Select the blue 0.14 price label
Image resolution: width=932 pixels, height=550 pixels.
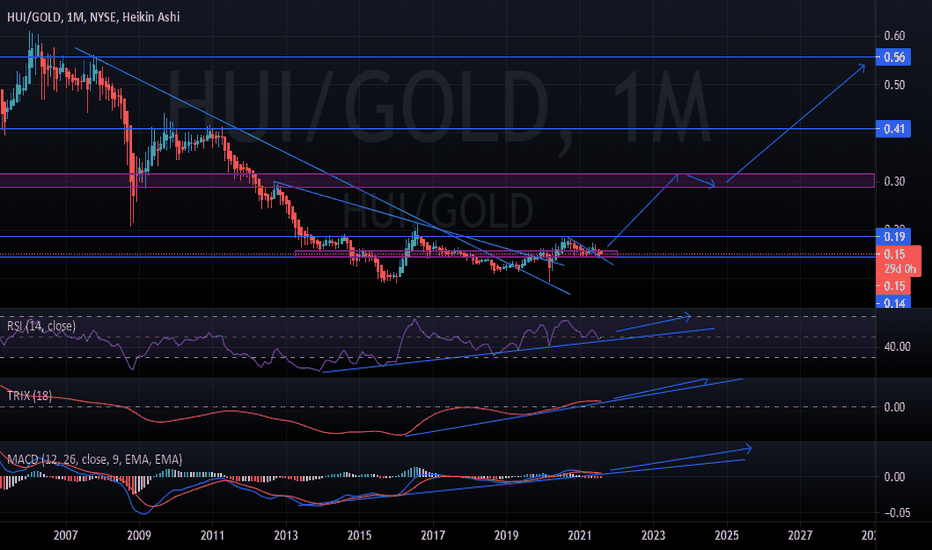pos(893,303)
